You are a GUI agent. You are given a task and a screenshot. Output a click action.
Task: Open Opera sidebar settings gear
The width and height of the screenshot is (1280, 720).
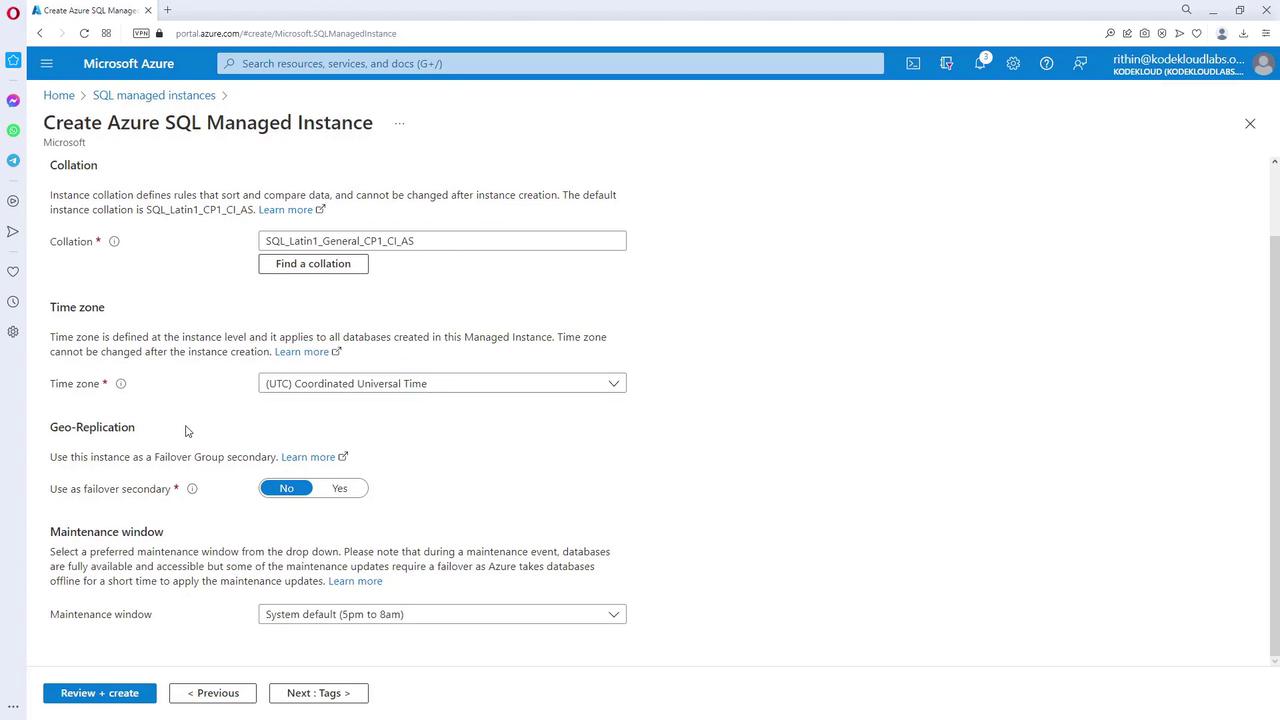13,332
